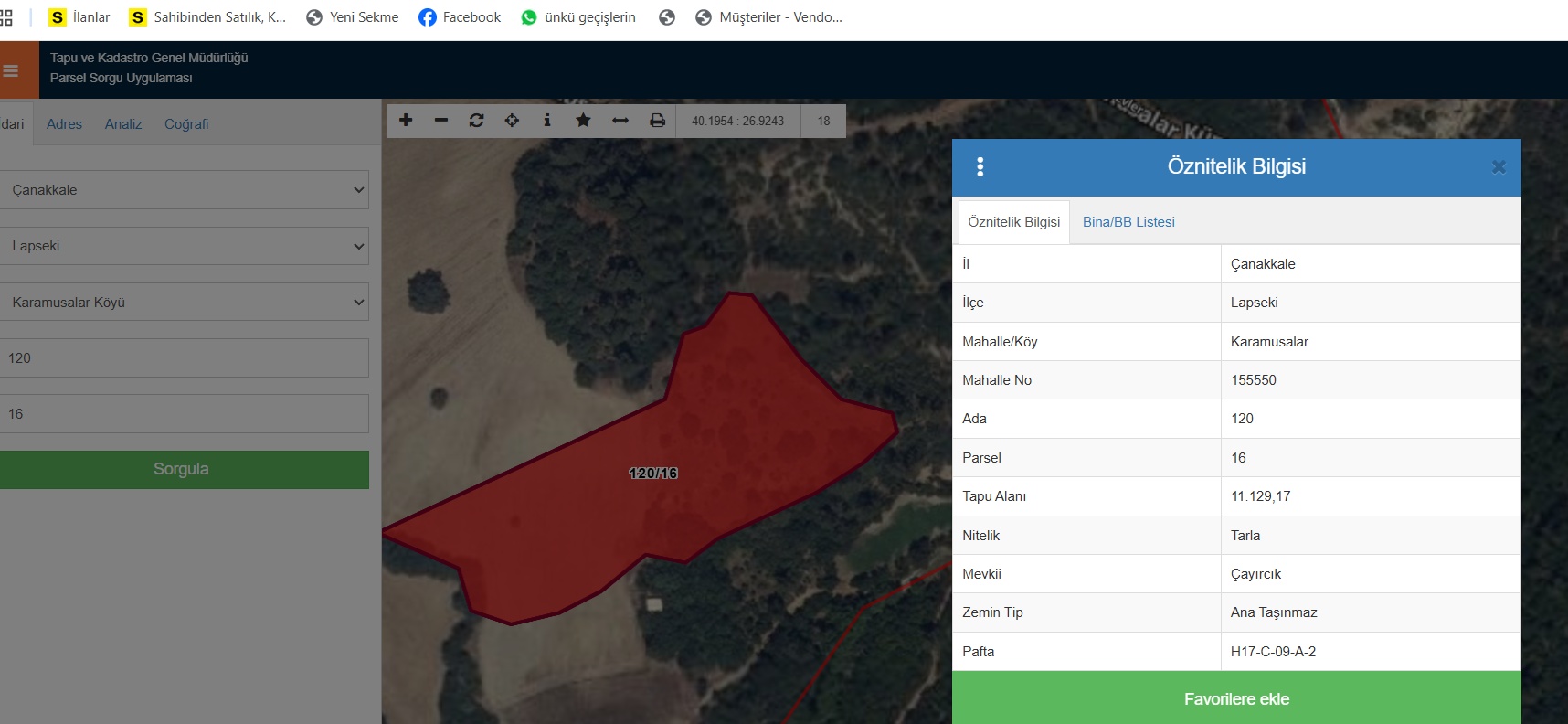Click the Zemin Tip value Ana Taşınmaz
The image size is (1568, 724).
(1274, 612)
